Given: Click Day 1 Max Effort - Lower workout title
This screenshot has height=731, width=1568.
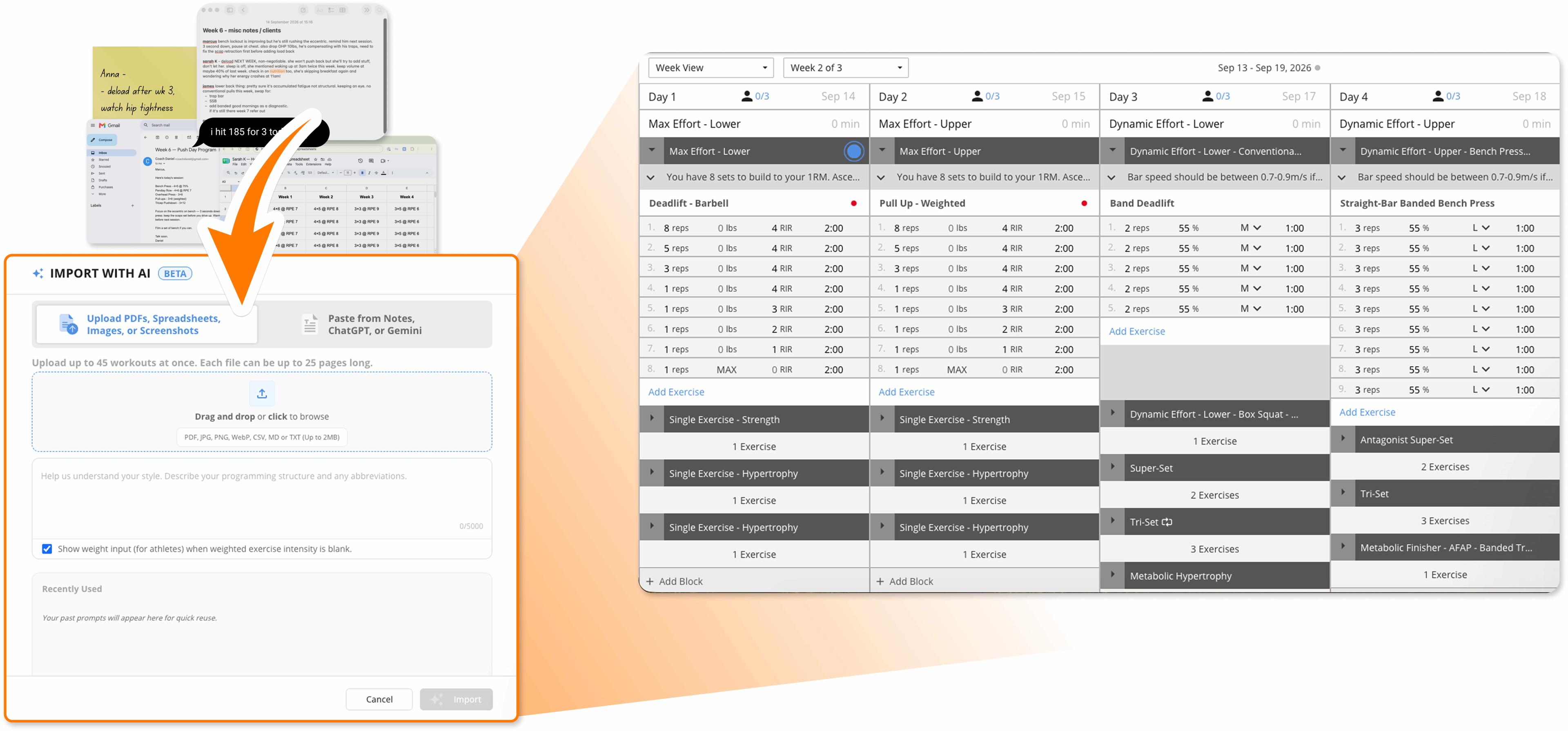Looking at the screenshot, I should pos(694,124).
